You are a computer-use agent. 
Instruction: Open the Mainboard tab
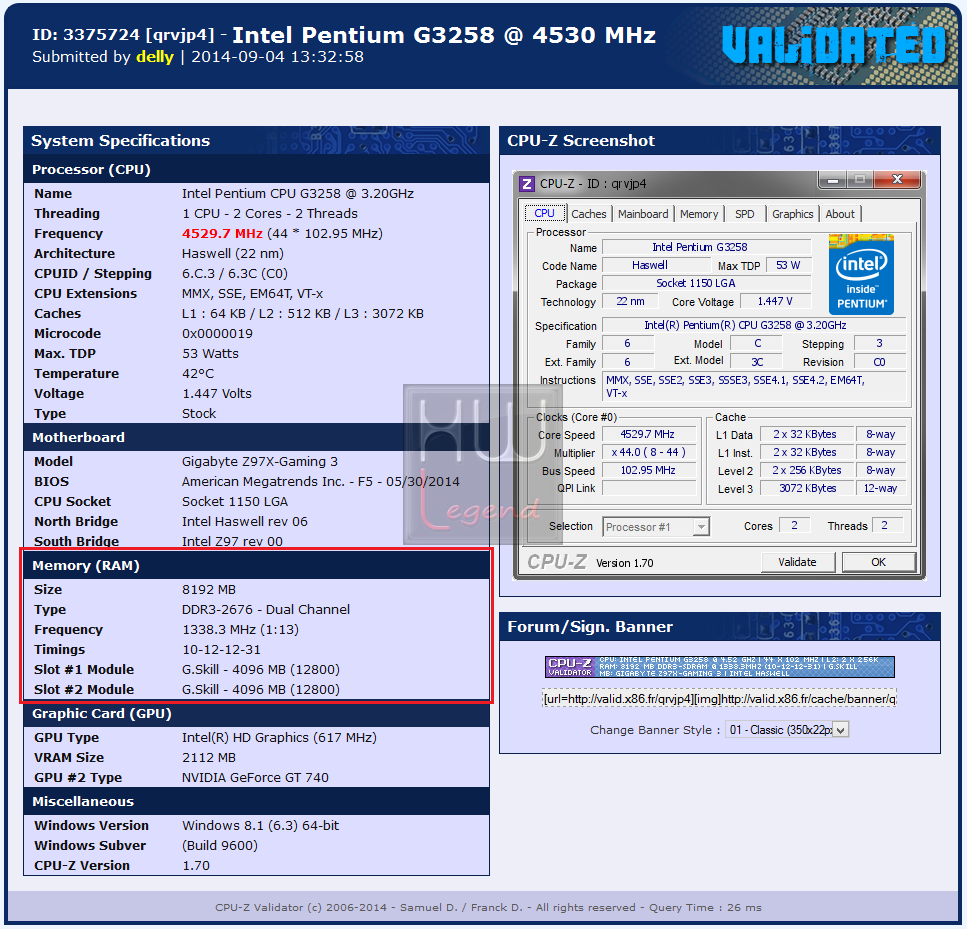pyautogui.click(x=643, y=214)
